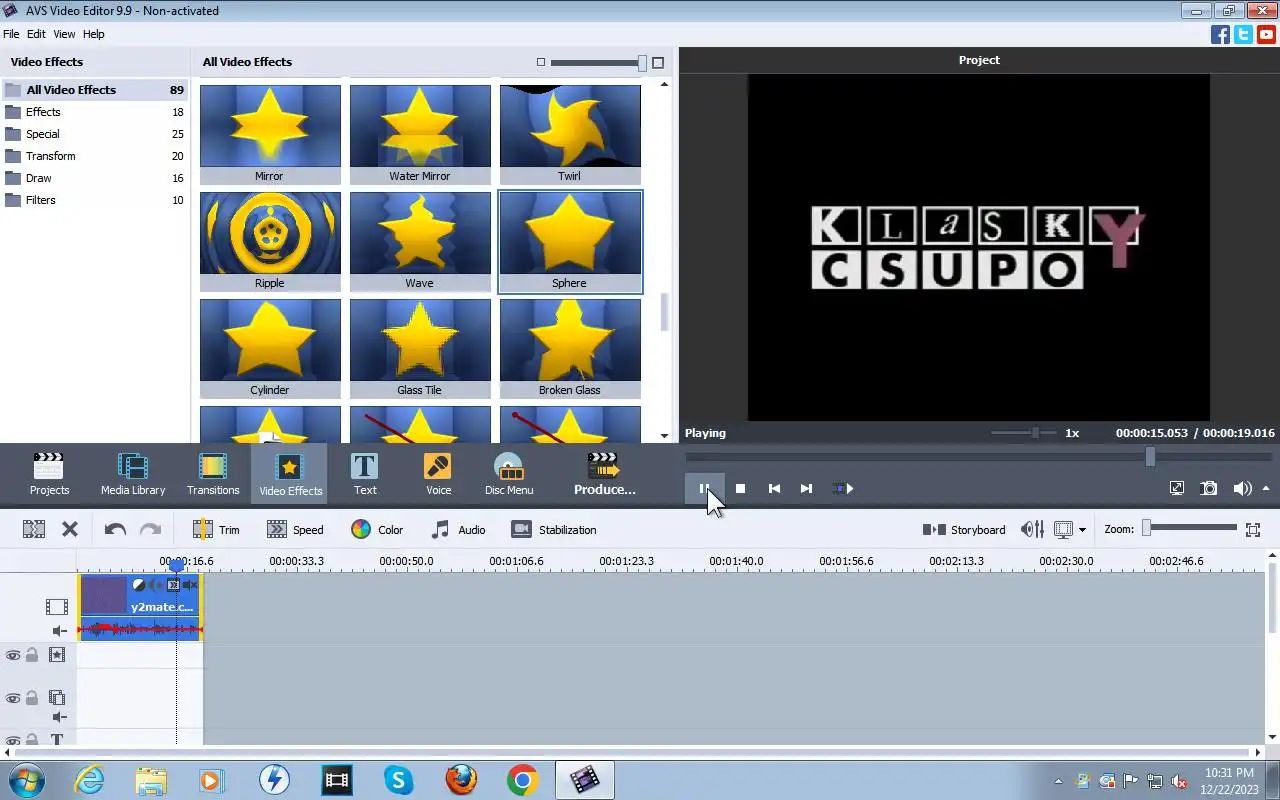Viewport: 1280px width, 800px height.
Task: Select All Video Effects category
Action: 94,90
